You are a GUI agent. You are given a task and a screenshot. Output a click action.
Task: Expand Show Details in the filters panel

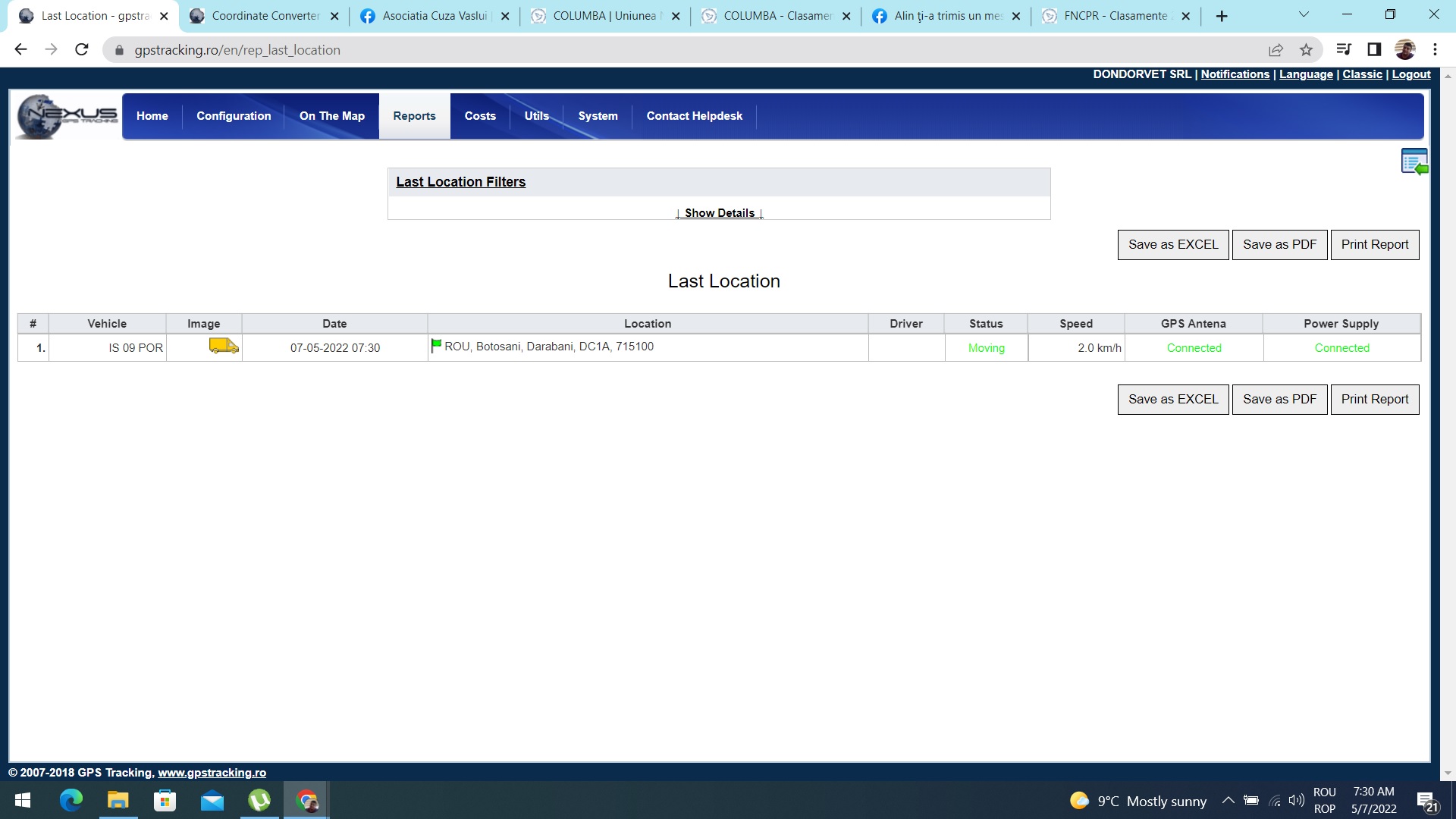[719, 213]
